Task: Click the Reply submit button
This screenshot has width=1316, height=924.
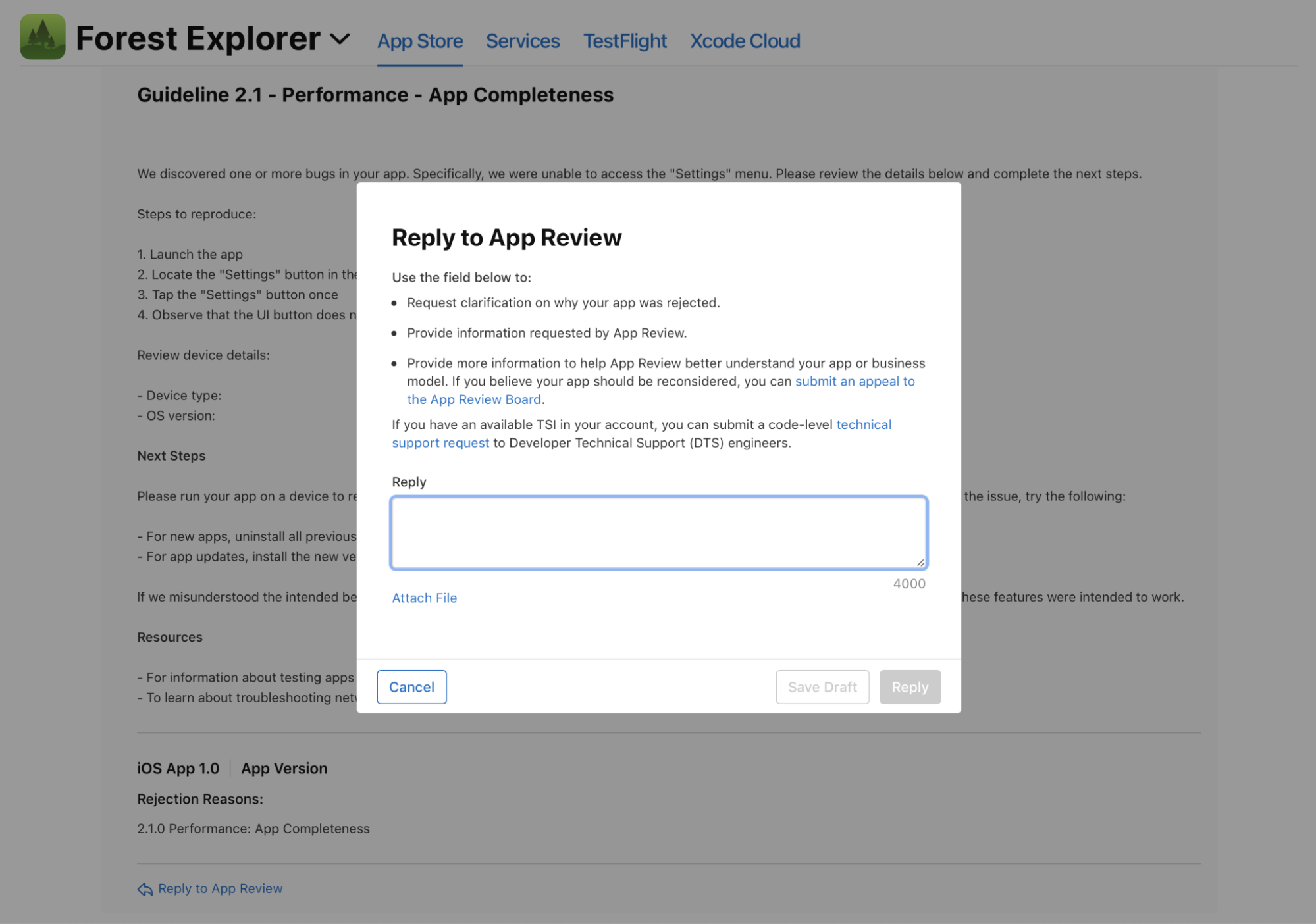Action: [909, 686]
